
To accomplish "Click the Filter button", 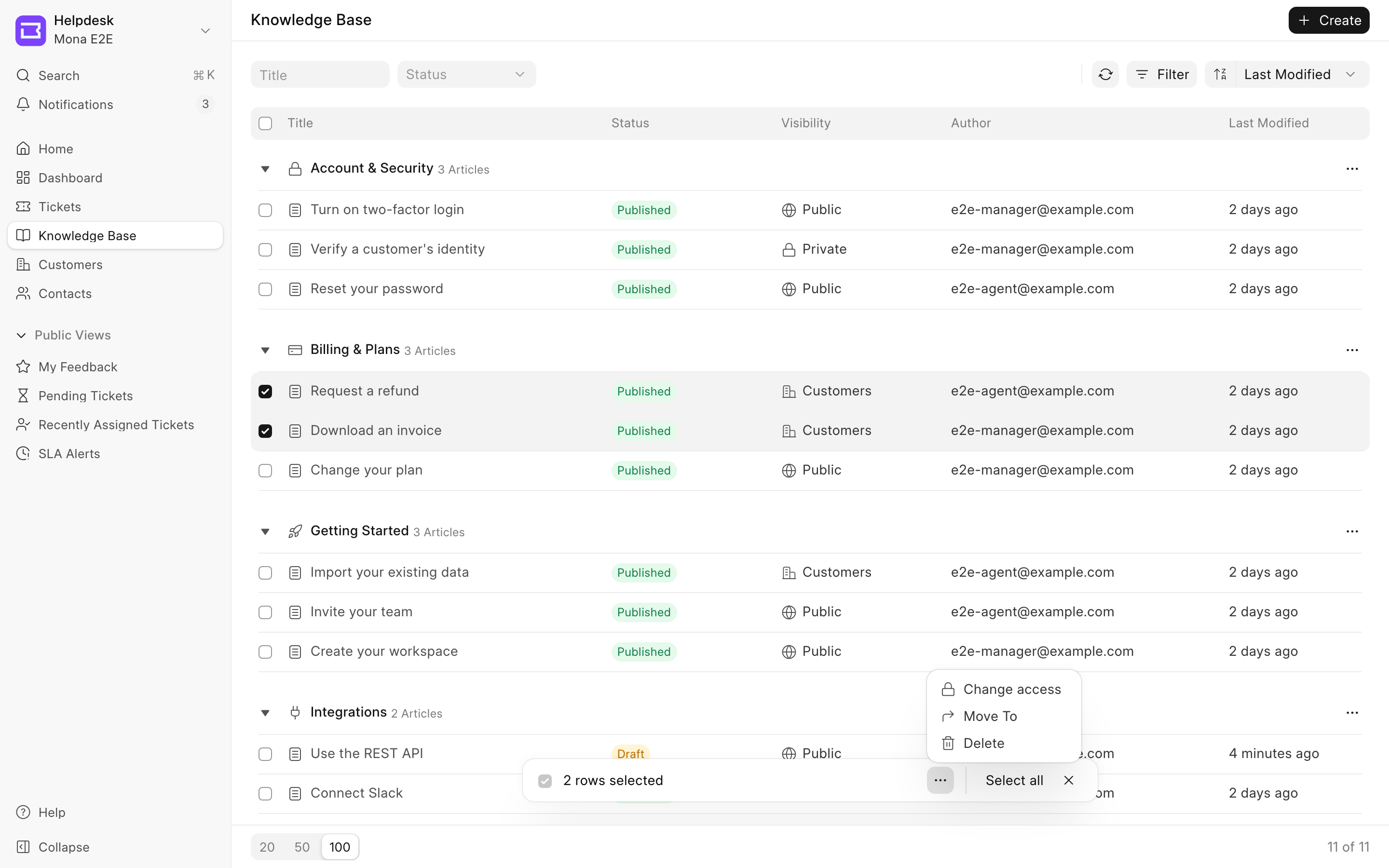I will pos(1162,75).
